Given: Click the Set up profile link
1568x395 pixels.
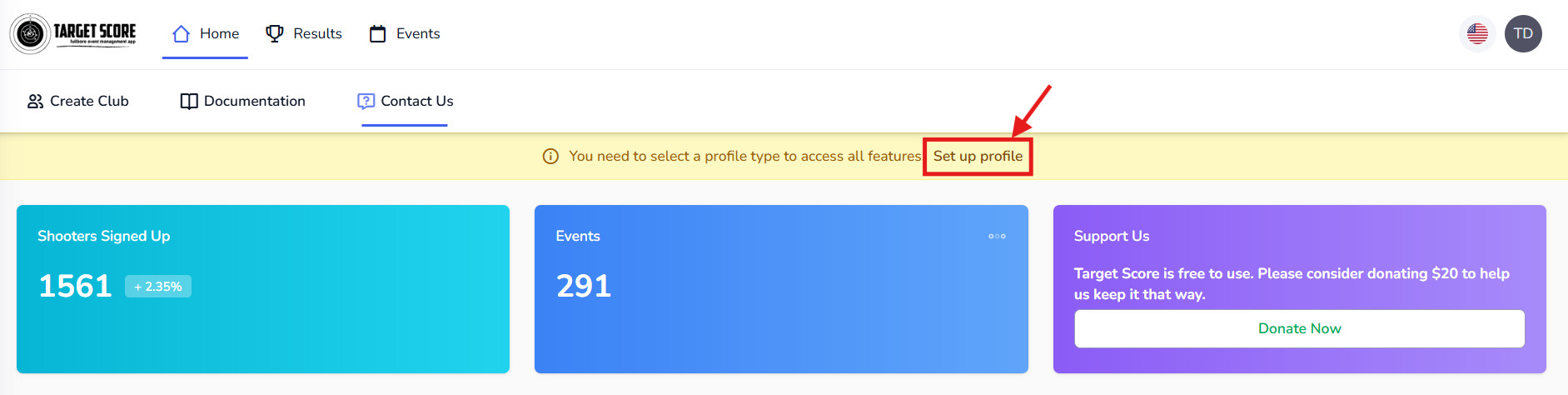Looking at the screenshot, I should (978, 157).
